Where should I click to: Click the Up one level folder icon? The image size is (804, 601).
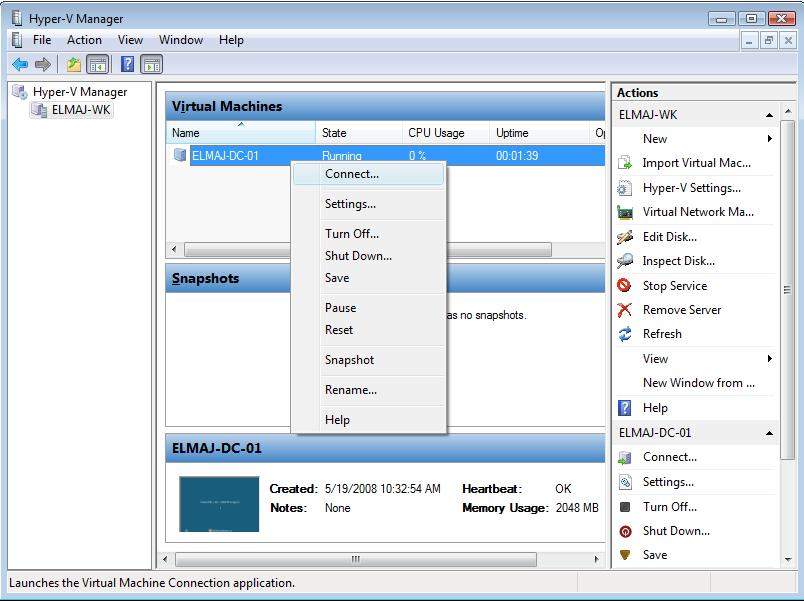[74, 65]
